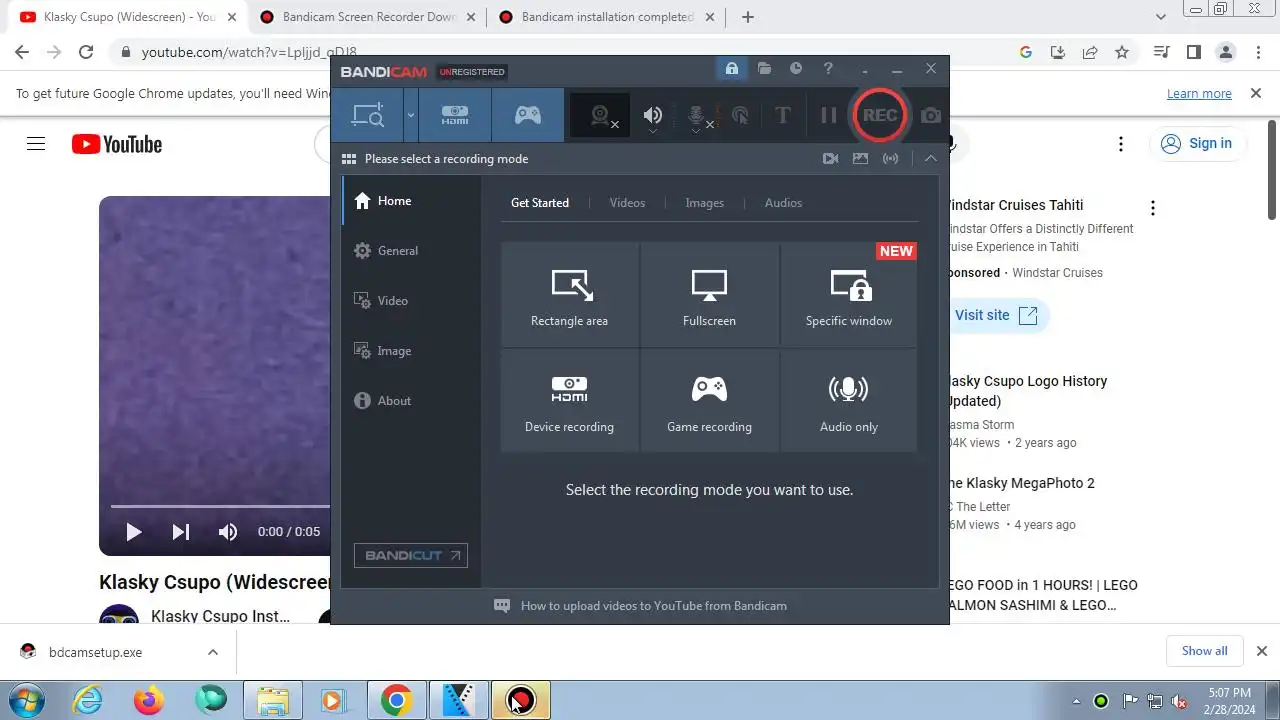Image resolution: width=1280 pixels, height=720 pixels.
Task: Click the YouTube Sign in button
Action: coord(1197,144)
